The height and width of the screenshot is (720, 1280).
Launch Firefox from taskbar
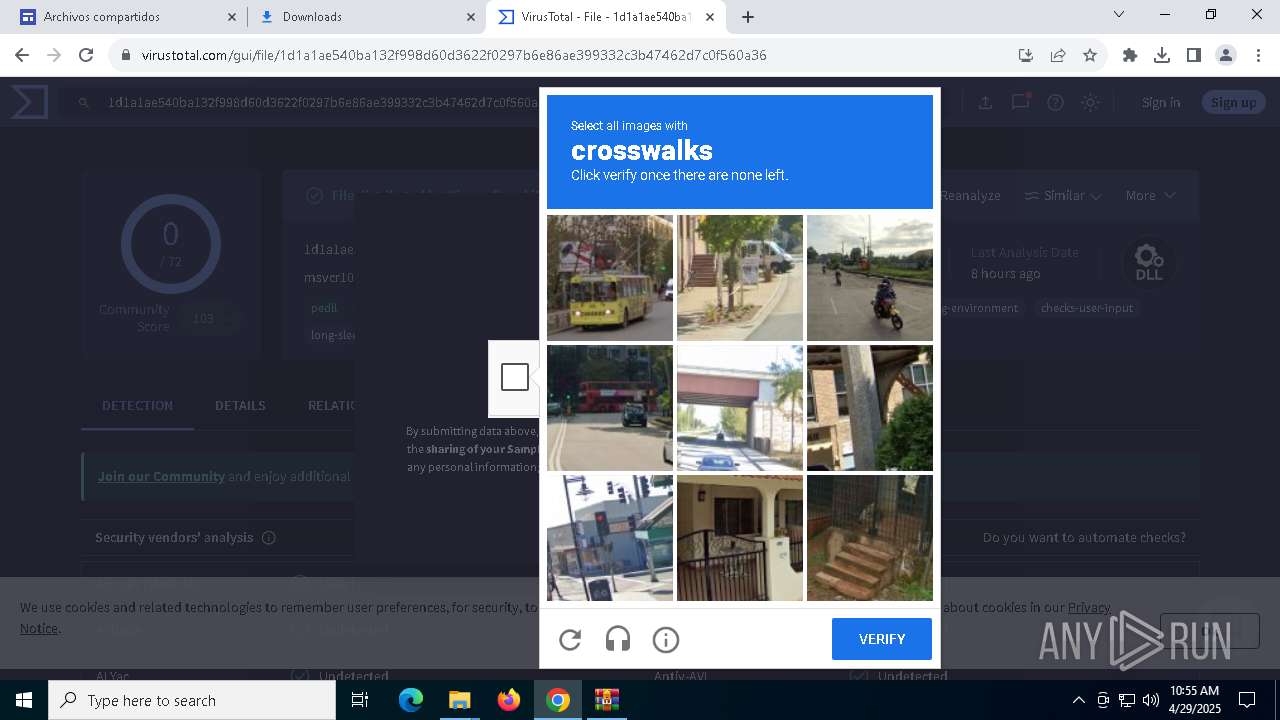508,700
